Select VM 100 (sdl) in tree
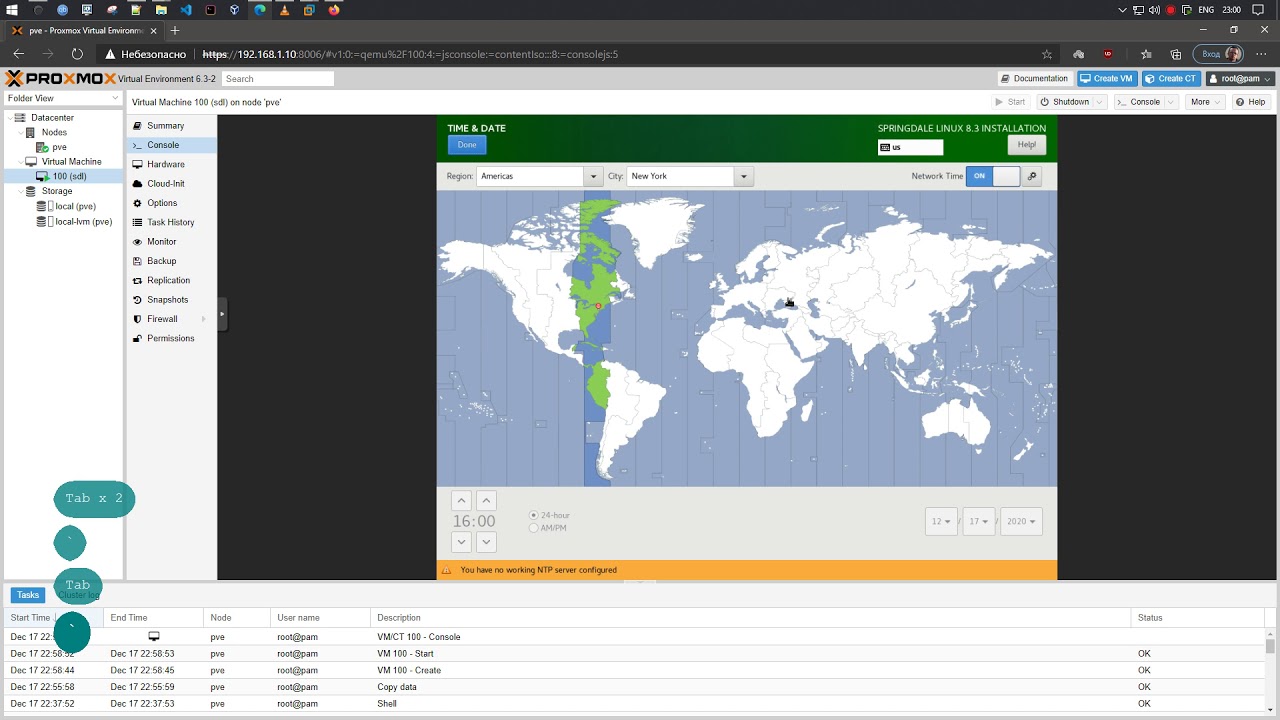 69,176
